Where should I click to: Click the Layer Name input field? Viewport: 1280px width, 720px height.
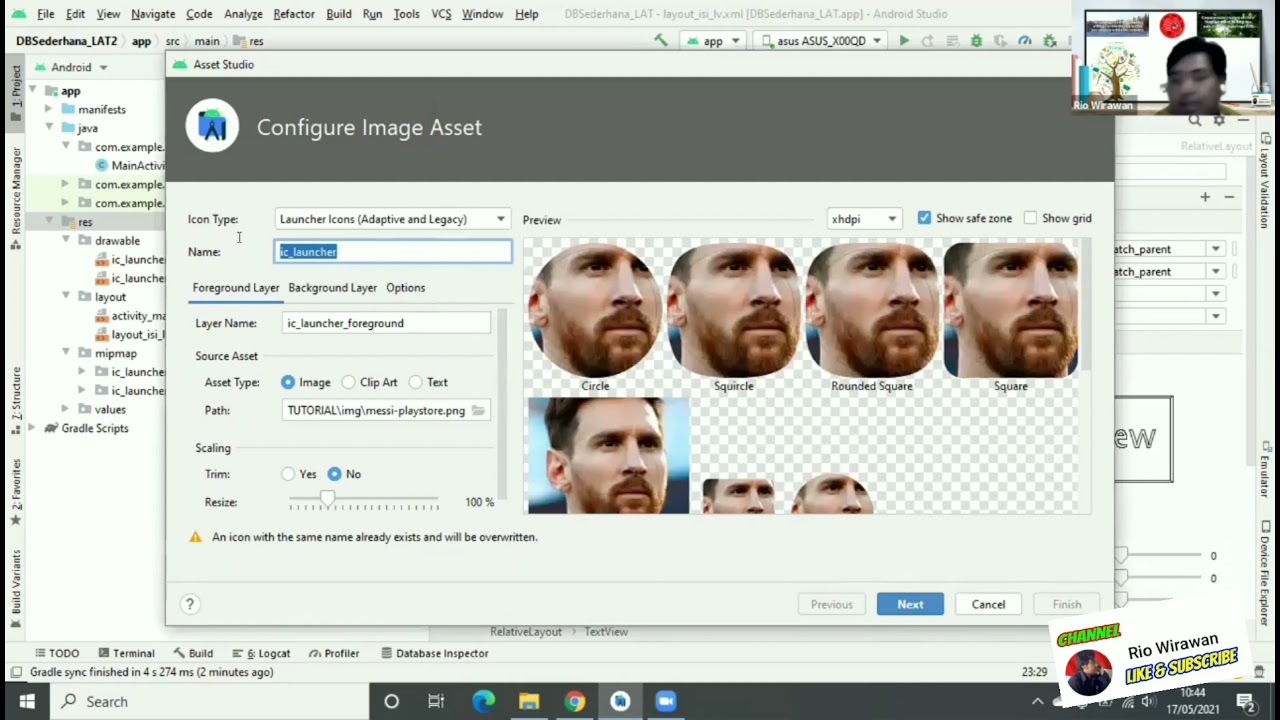386,323
